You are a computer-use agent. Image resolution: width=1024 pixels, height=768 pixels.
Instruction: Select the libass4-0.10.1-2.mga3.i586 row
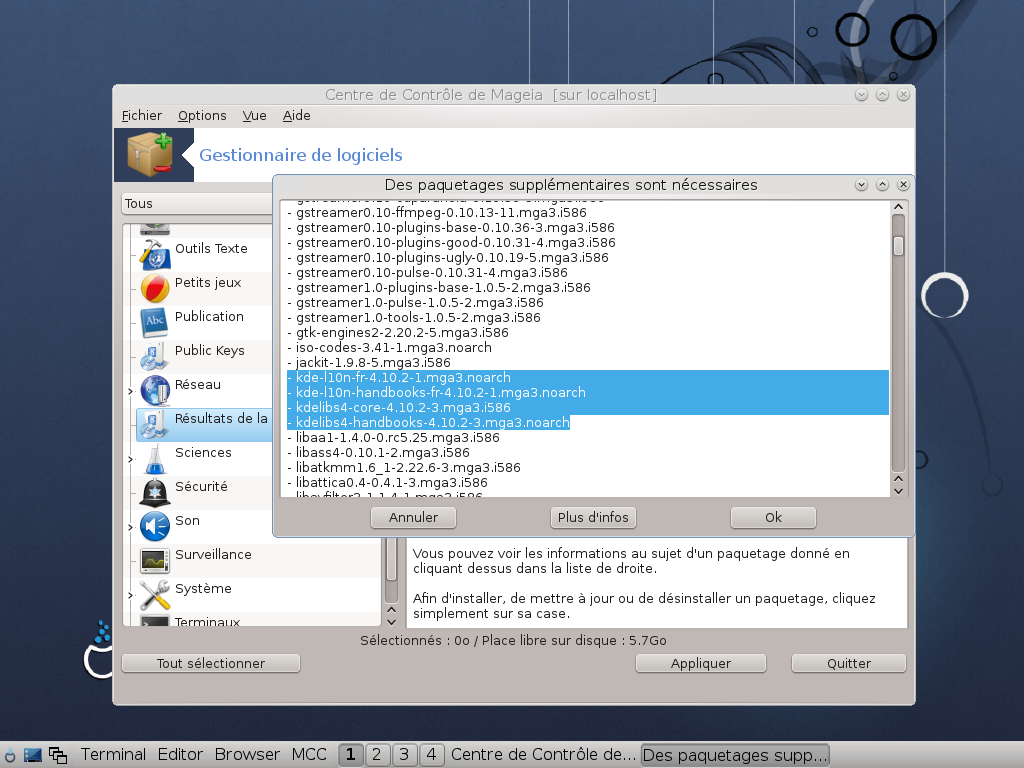[x=587, y=453]
